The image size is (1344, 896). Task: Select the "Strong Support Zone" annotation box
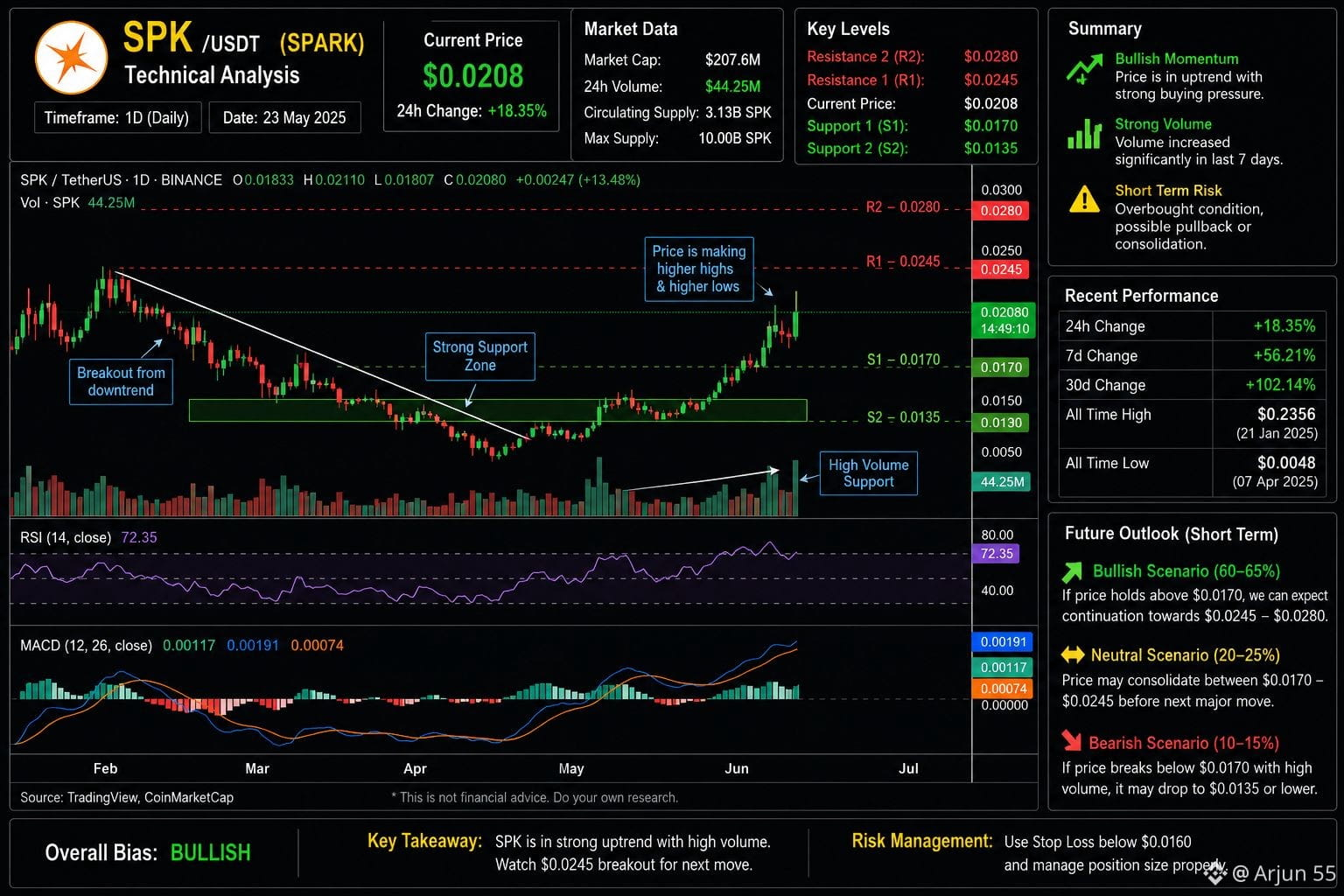point(479,356)
